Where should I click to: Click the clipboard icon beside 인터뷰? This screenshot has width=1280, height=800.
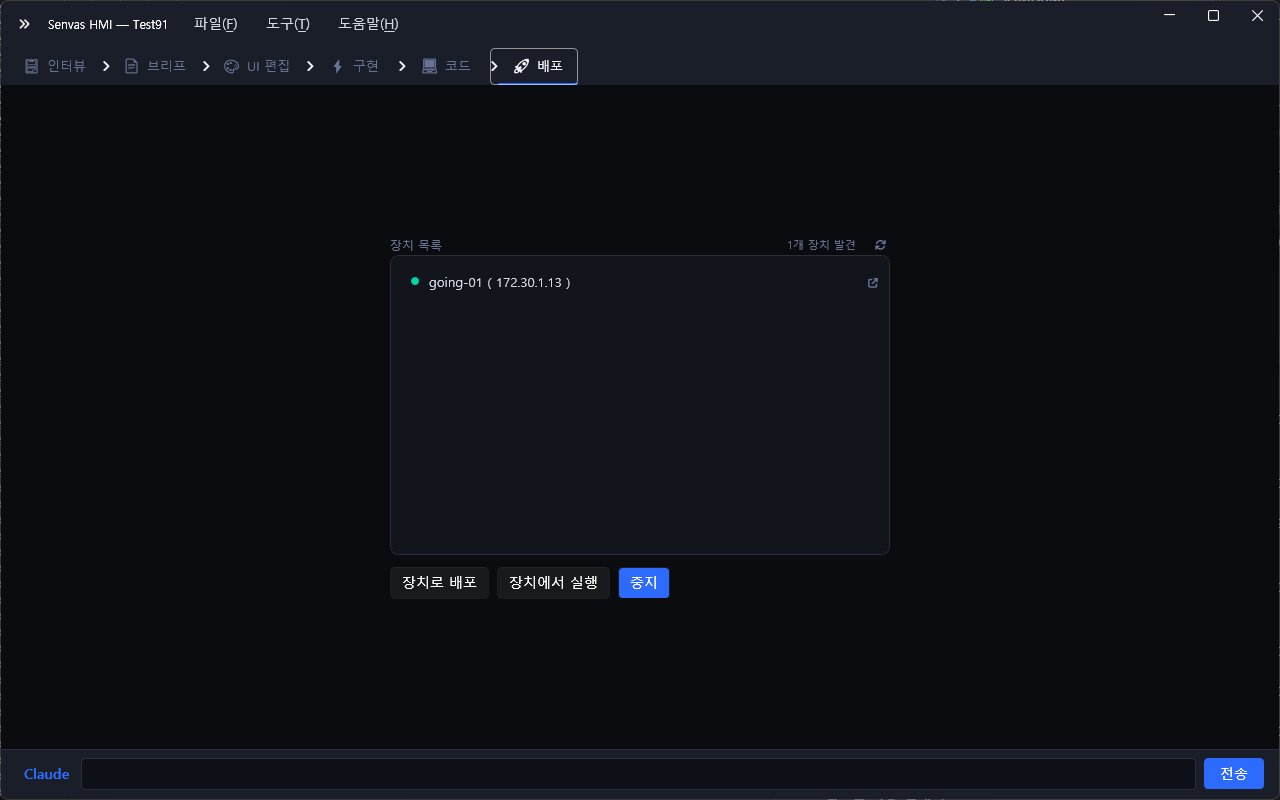pyautogui.click(x=31, y=66)
